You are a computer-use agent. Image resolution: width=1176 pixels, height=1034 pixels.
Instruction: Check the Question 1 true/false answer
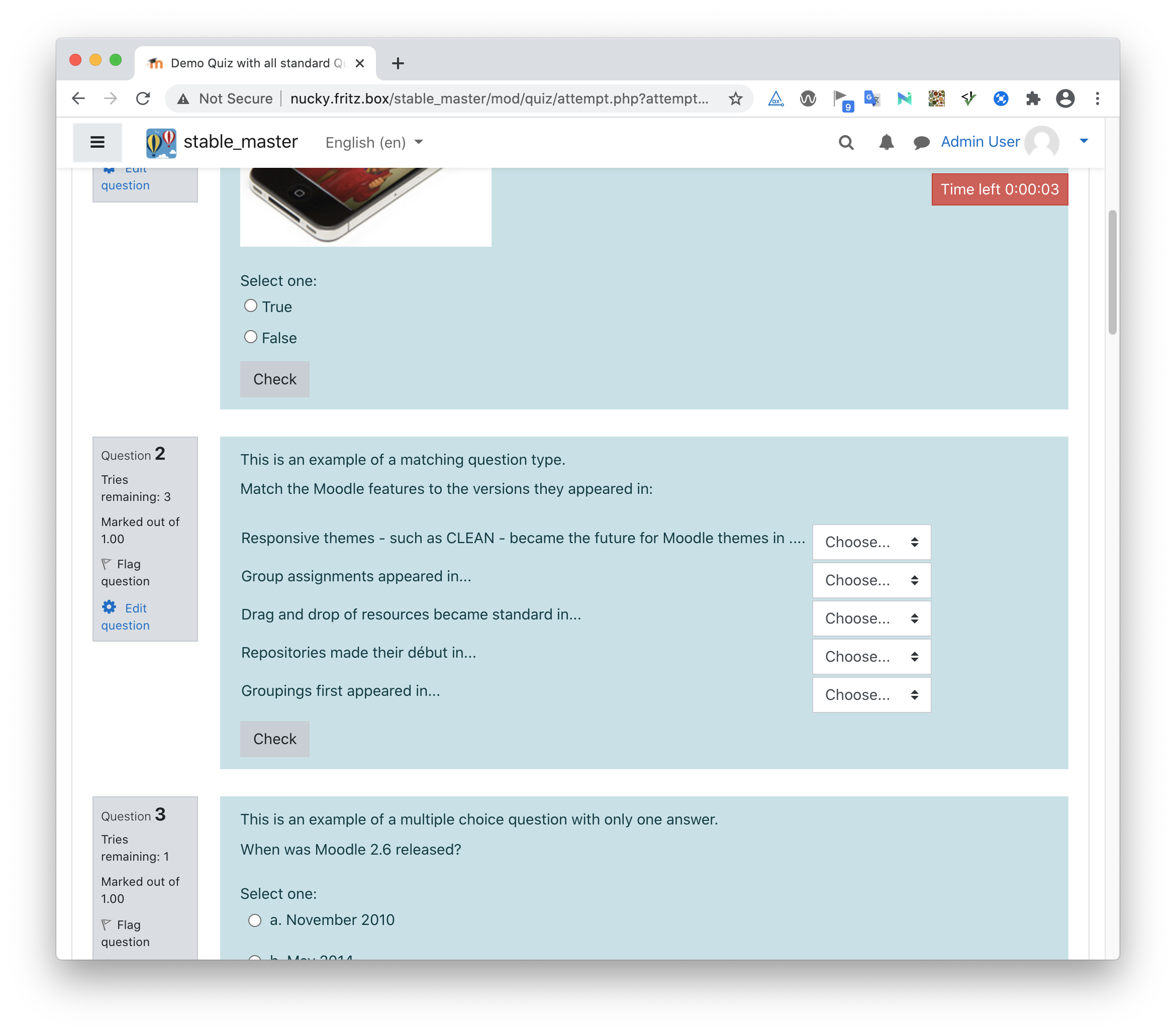click(x=274, y=379)
